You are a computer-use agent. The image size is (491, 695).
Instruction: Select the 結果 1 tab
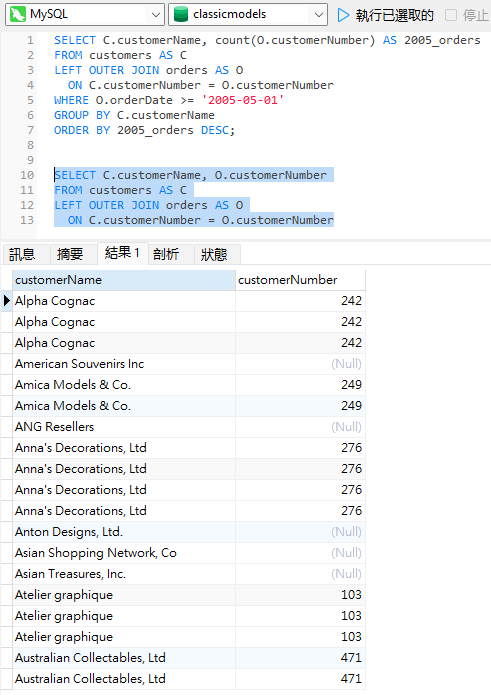point(122,253)
